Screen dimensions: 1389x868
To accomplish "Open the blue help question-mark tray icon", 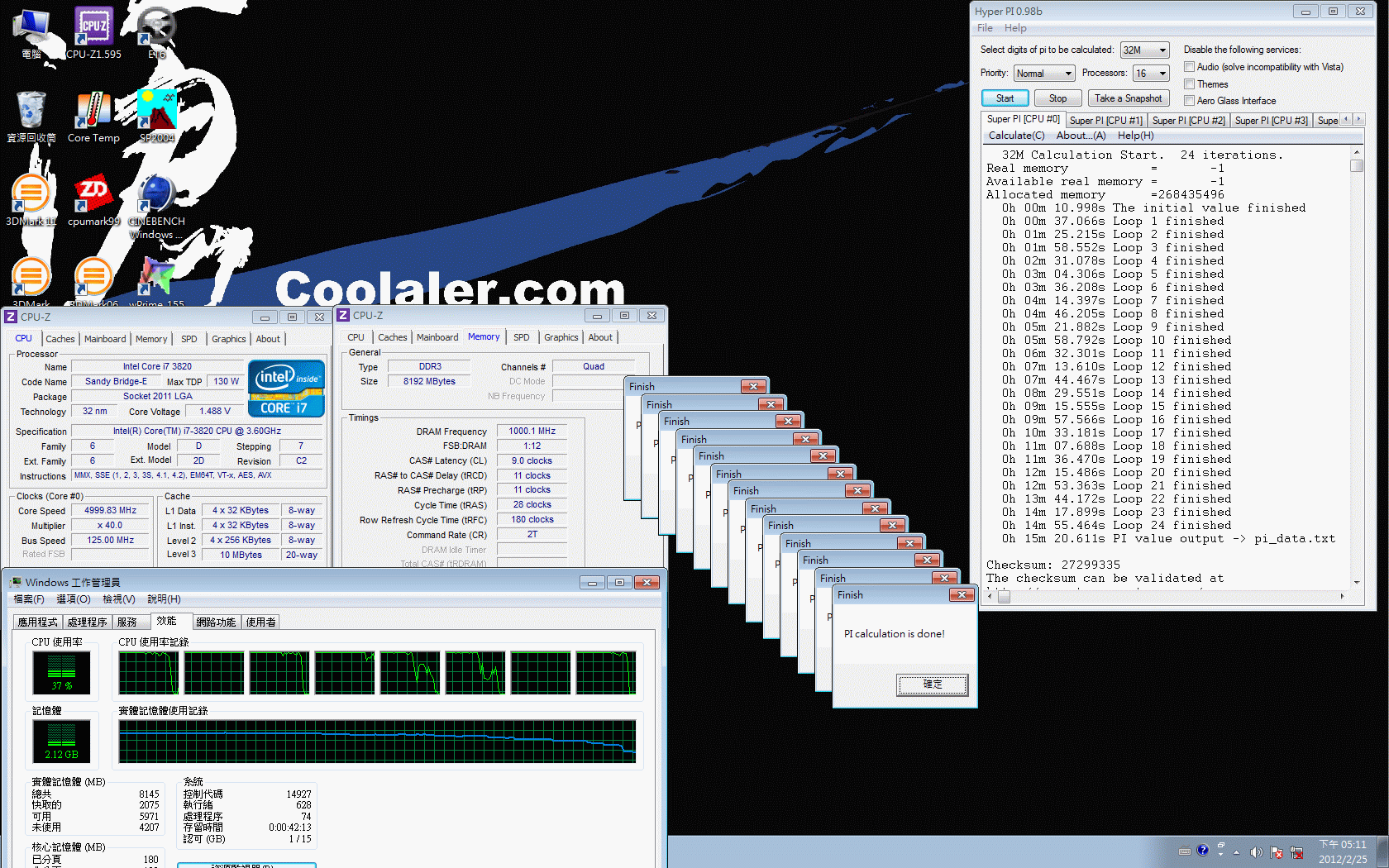I will click(1203, 850).
